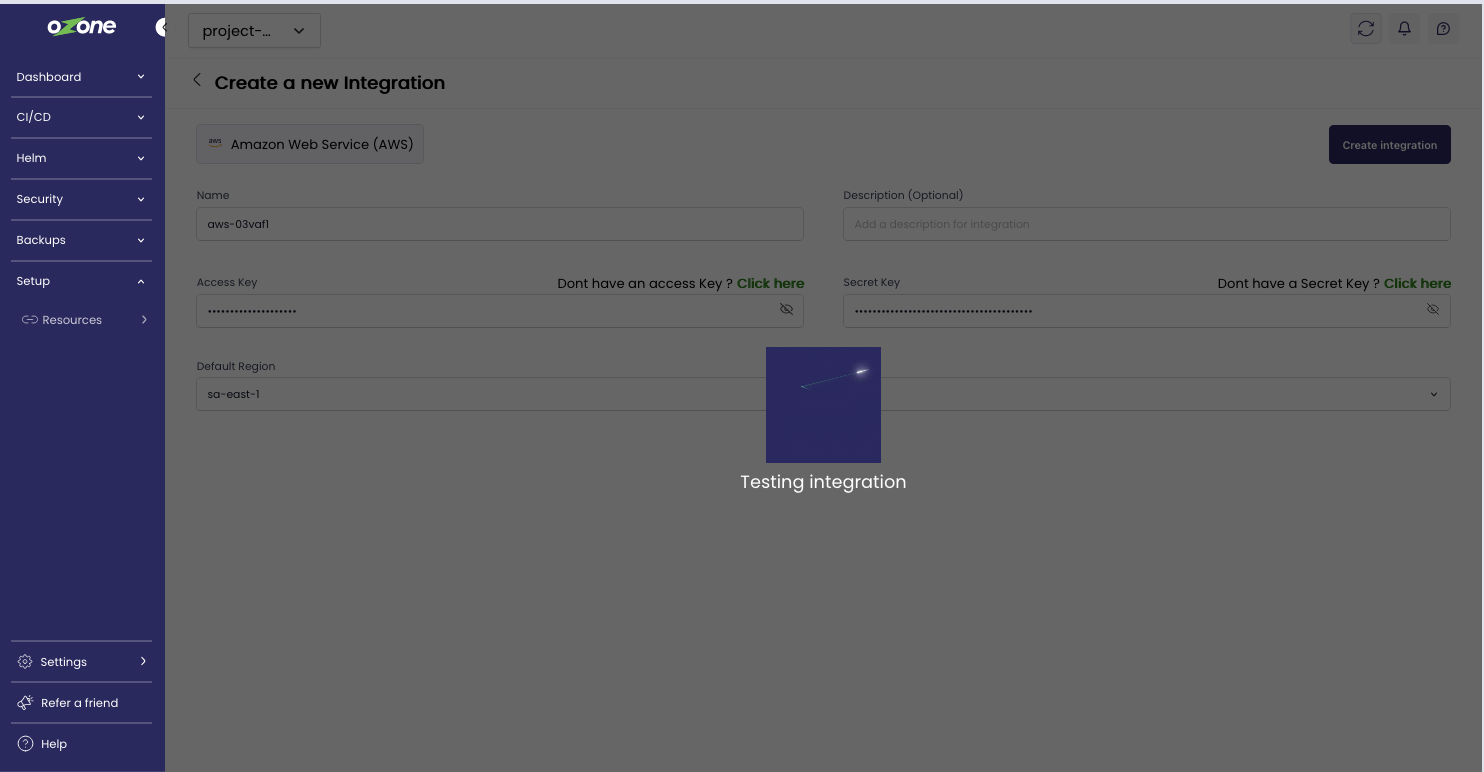Click the Description input field
Viewport: 1484px width, 772px height.
[1146, 224]
